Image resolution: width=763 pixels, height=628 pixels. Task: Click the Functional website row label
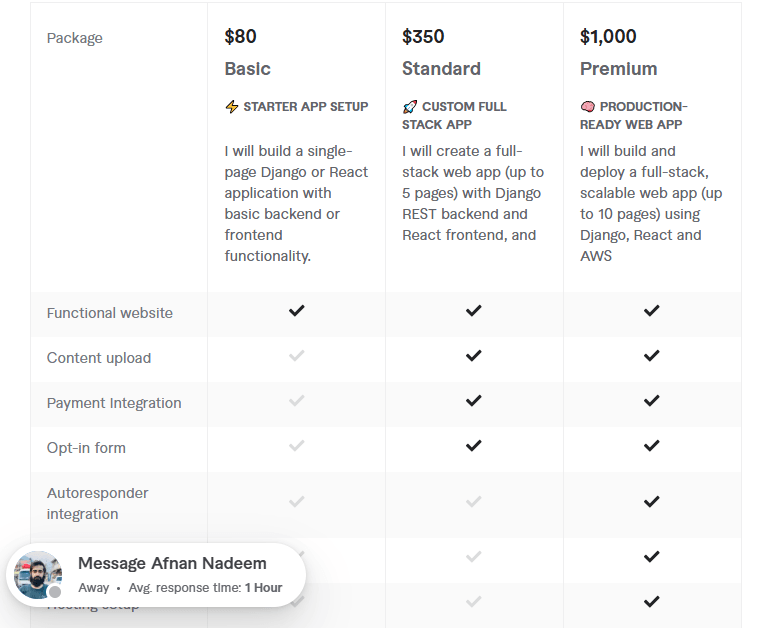tap(110, 313)
